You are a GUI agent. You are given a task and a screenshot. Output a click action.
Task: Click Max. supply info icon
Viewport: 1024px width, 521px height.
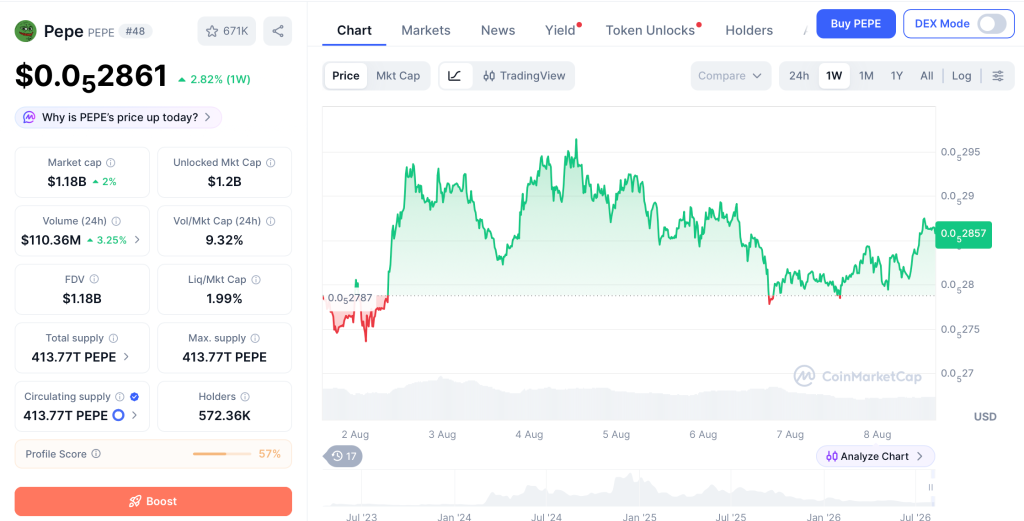(255, 338)
